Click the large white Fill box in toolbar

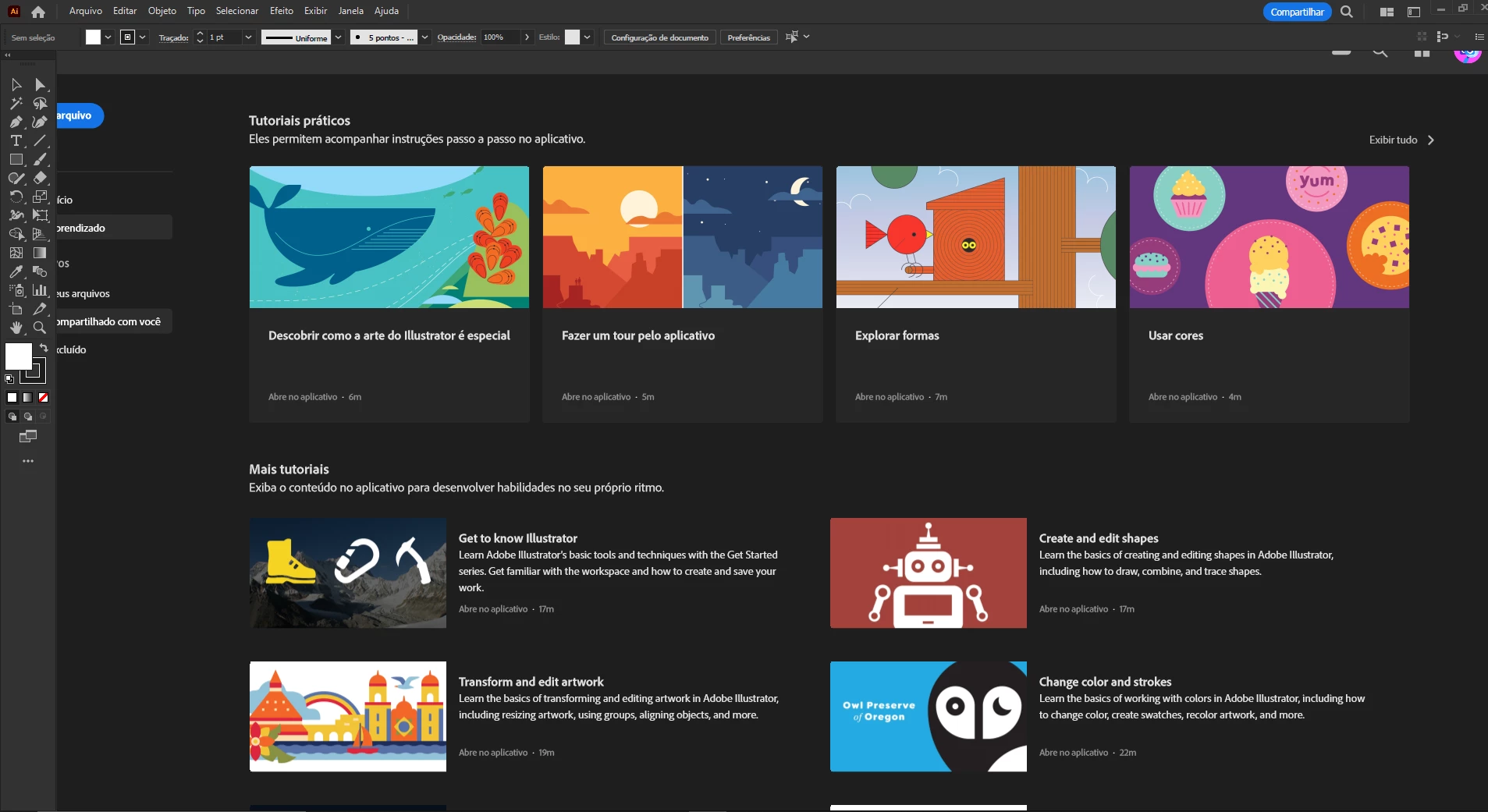pyautogui.click(x=18, y=356)
